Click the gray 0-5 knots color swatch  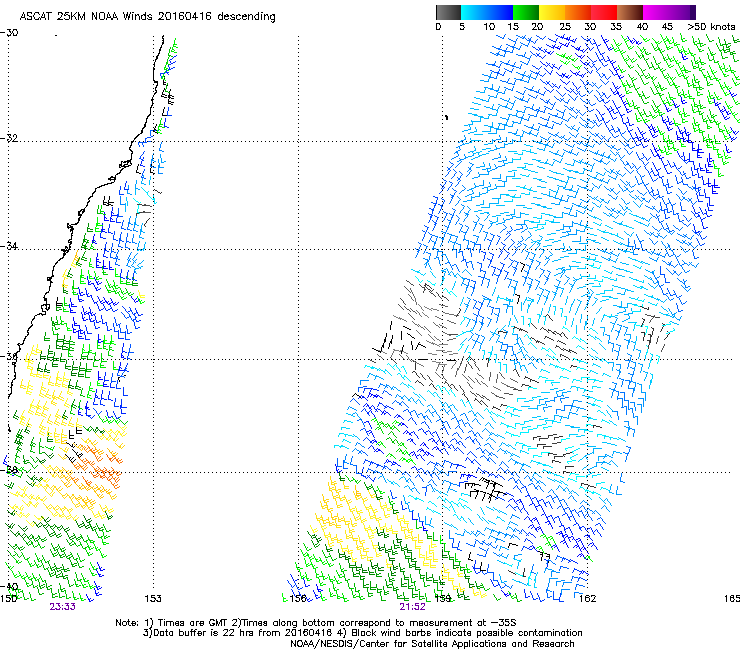pos(448,12)
